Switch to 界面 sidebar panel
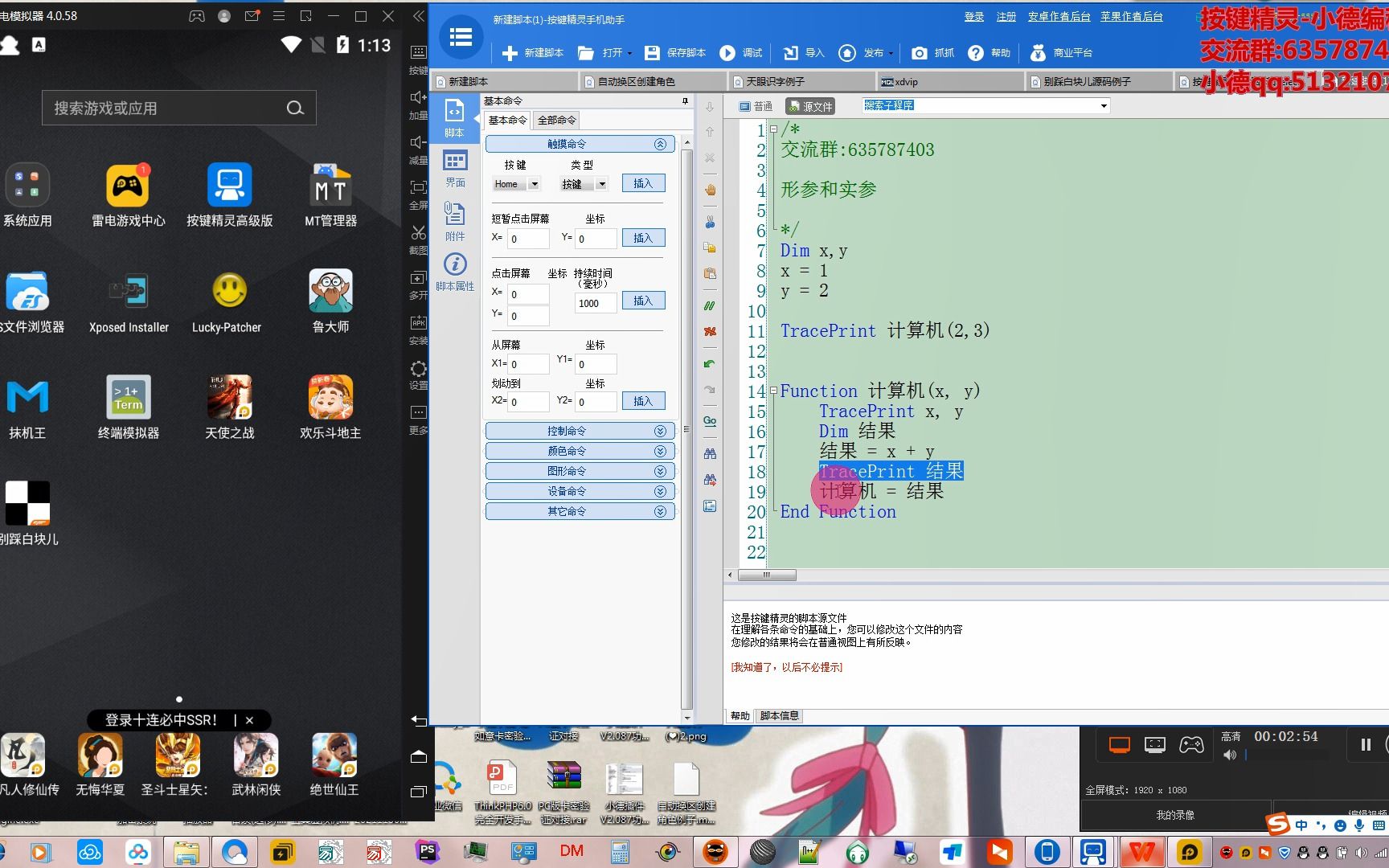1389x868 pixels. point(455,169)
